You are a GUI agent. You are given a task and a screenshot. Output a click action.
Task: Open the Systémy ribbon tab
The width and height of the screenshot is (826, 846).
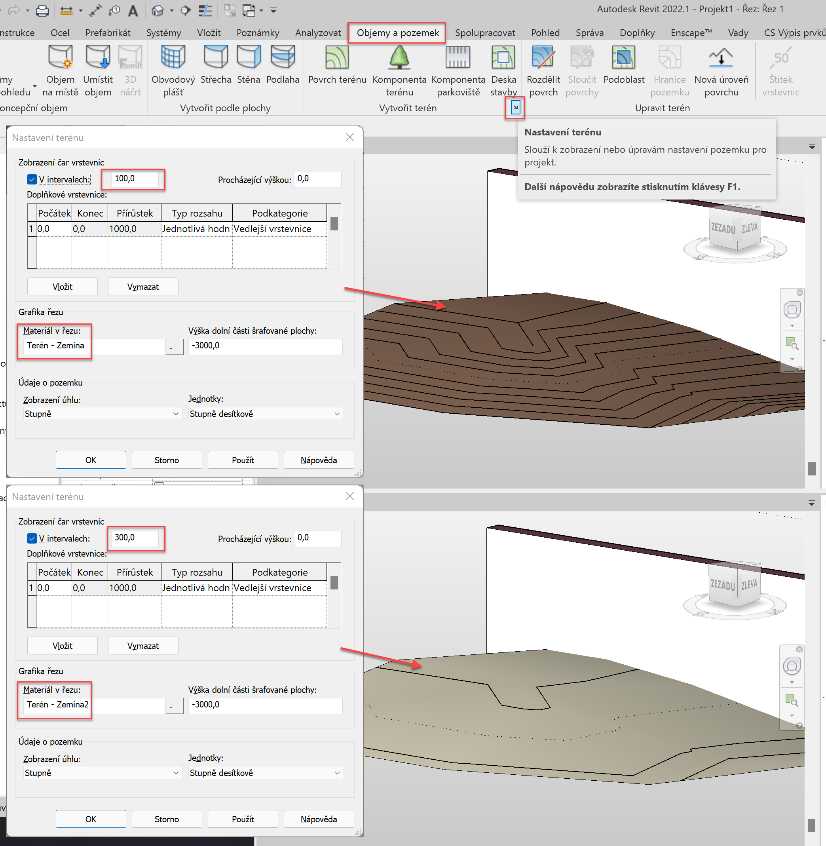(163, 33)
